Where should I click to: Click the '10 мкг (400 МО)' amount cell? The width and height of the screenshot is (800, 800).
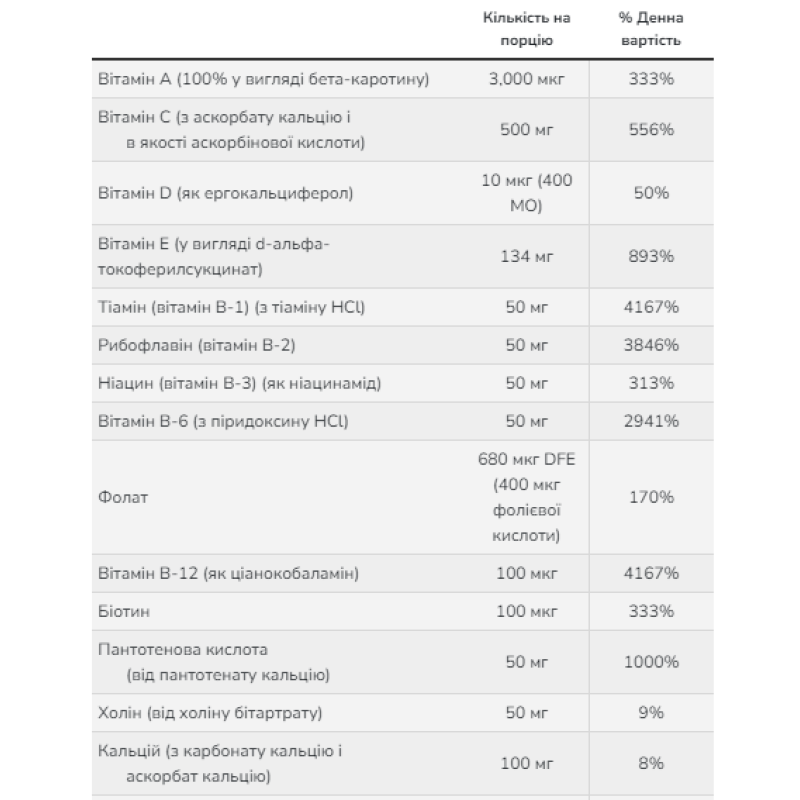pyautogui.click(x=527, y=193)
